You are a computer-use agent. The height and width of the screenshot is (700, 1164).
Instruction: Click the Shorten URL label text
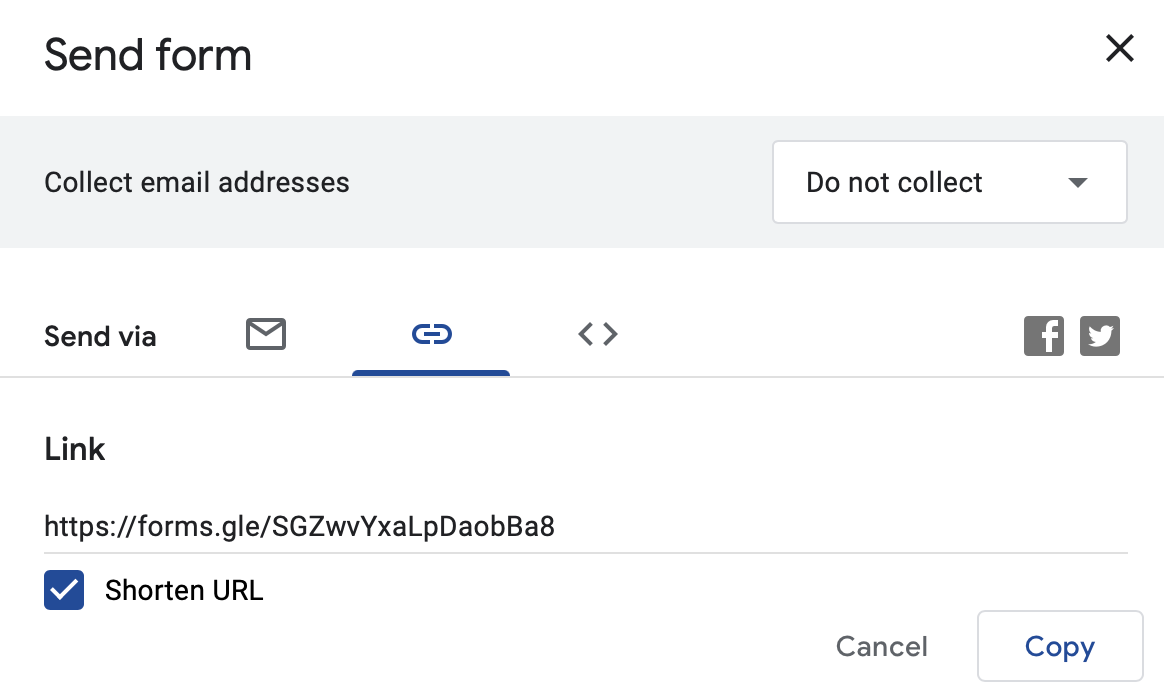tap(184, 590)
